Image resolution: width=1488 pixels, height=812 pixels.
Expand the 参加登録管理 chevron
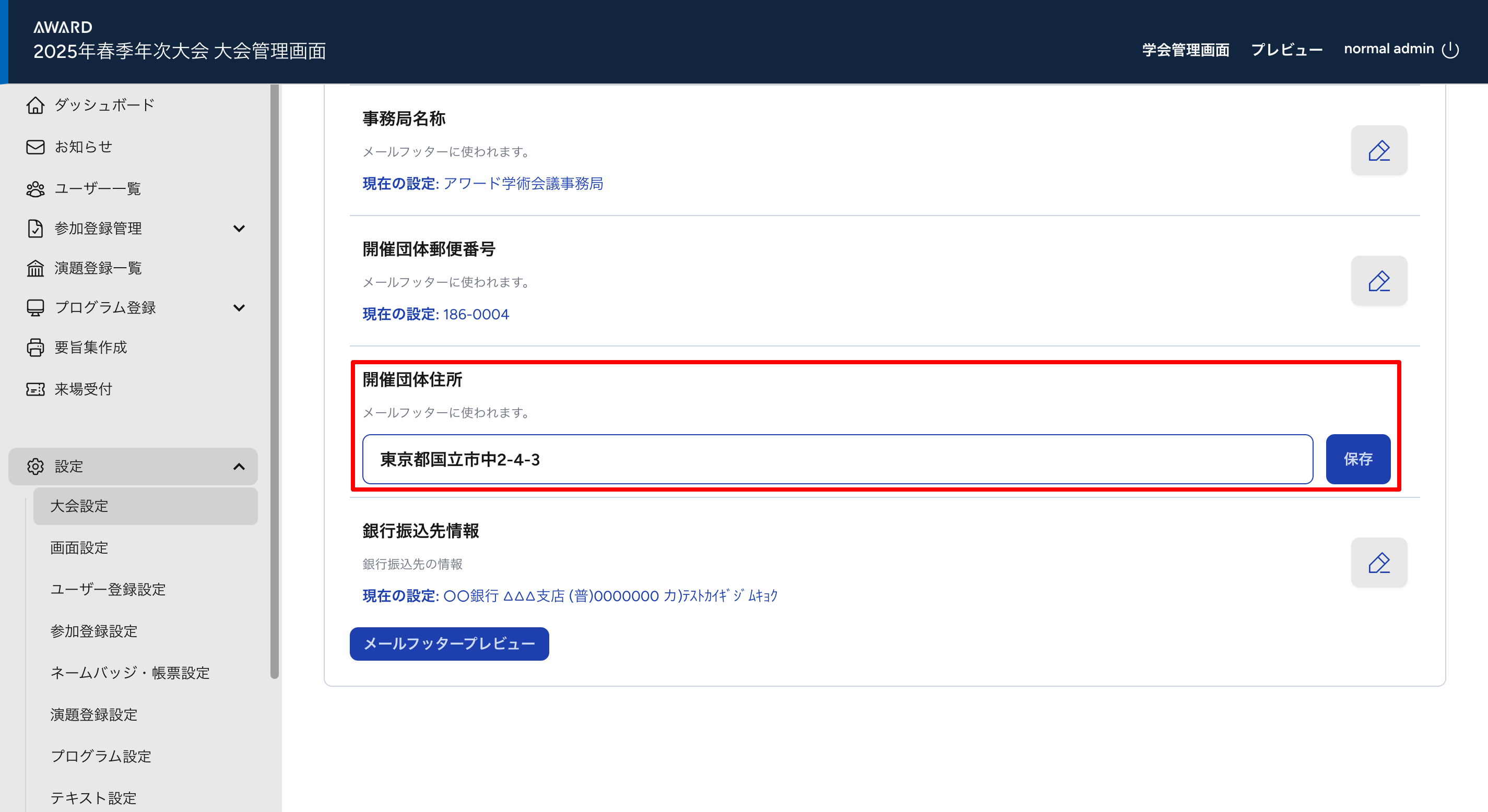pyautogui.click(x=239, y=228)
